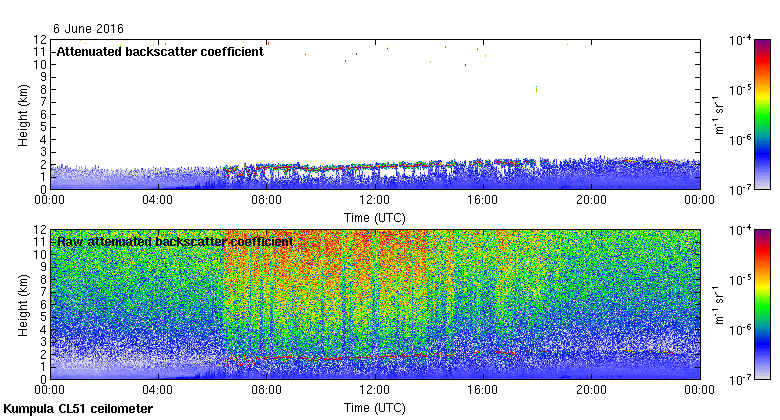780x420 pixels.
Task: Click the 16:00 tick label under the top plot
Action: pos(483,200)
